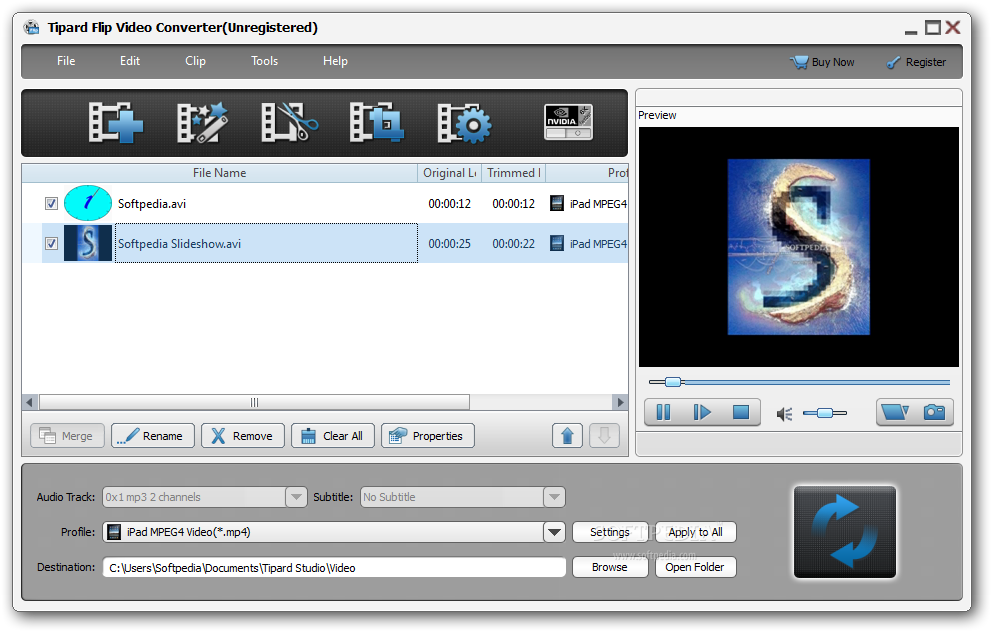992x632 pixels.
Task: Browse for destination folder
Action: 610,567
